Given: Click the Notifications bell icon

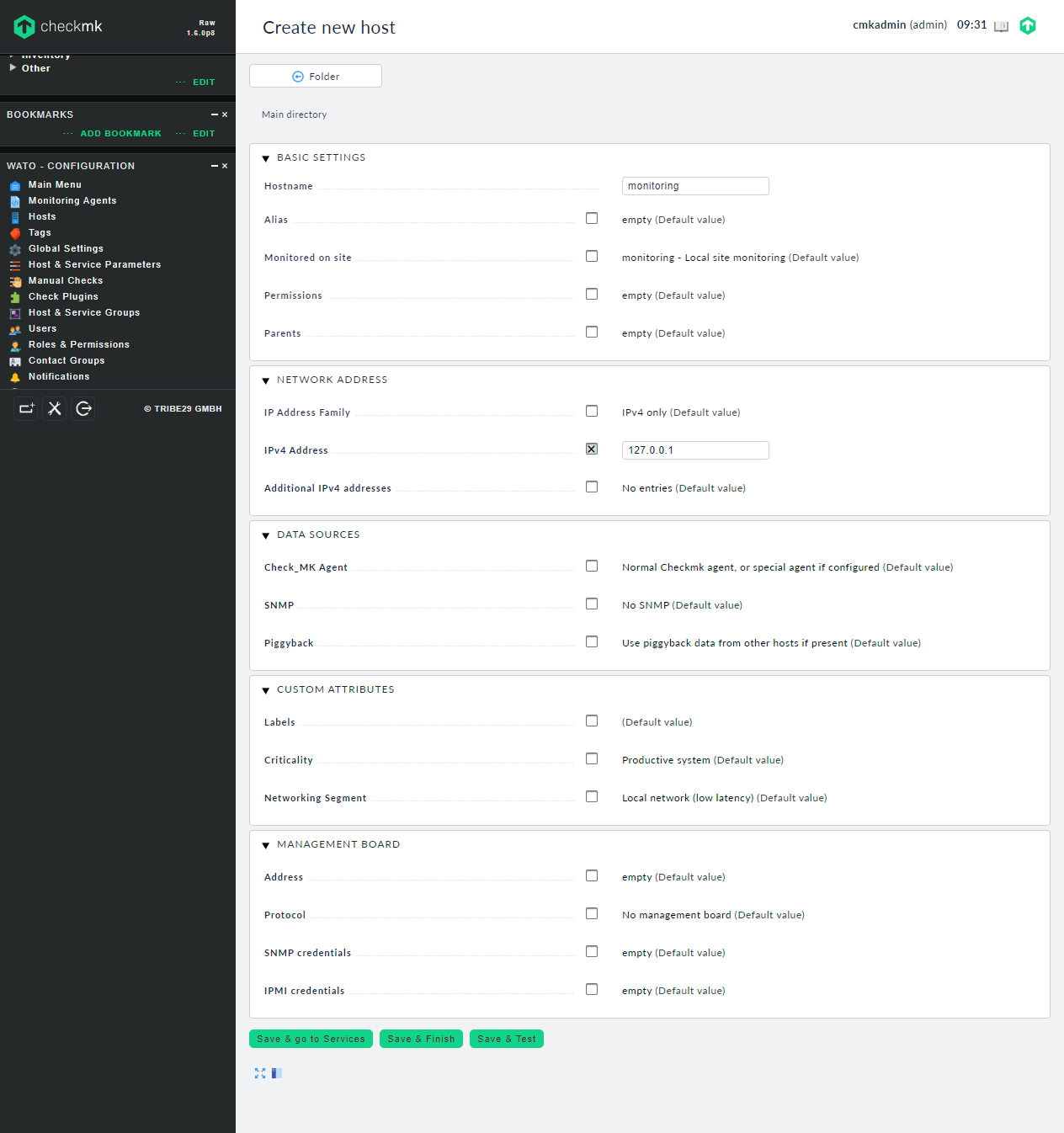Looking at the screenshot, I should pyautogui.click(x=15, y=377).
